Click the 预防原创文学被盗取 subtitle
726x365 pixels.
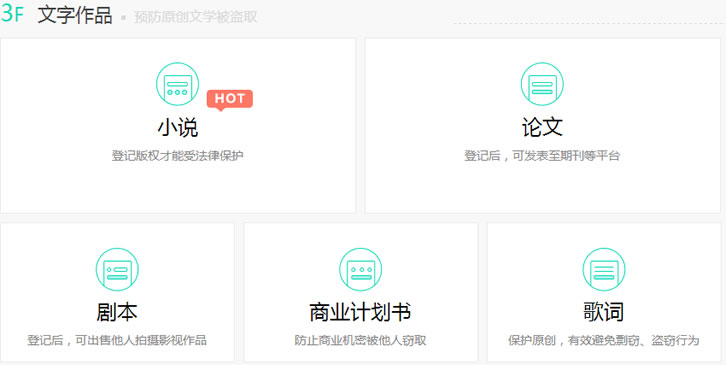pos(195,17)
